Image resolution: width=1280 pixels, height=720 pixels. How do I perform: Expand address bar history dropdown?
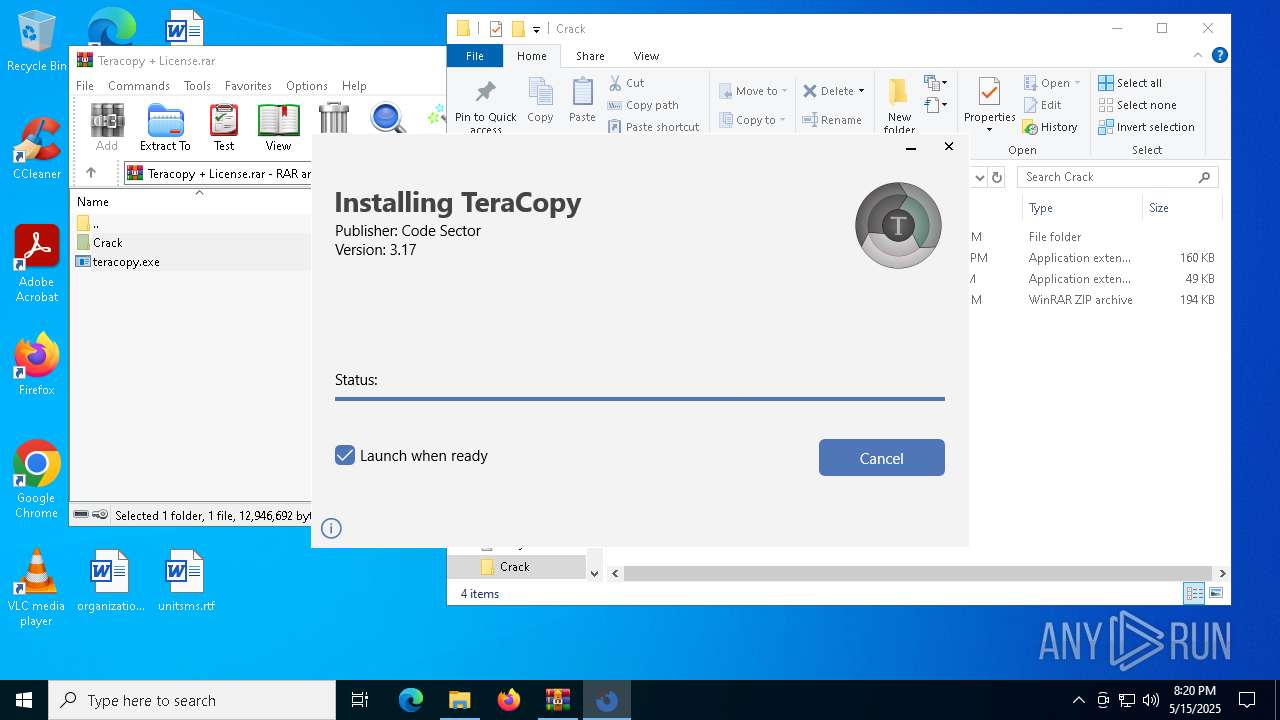(x=980, y=177)
